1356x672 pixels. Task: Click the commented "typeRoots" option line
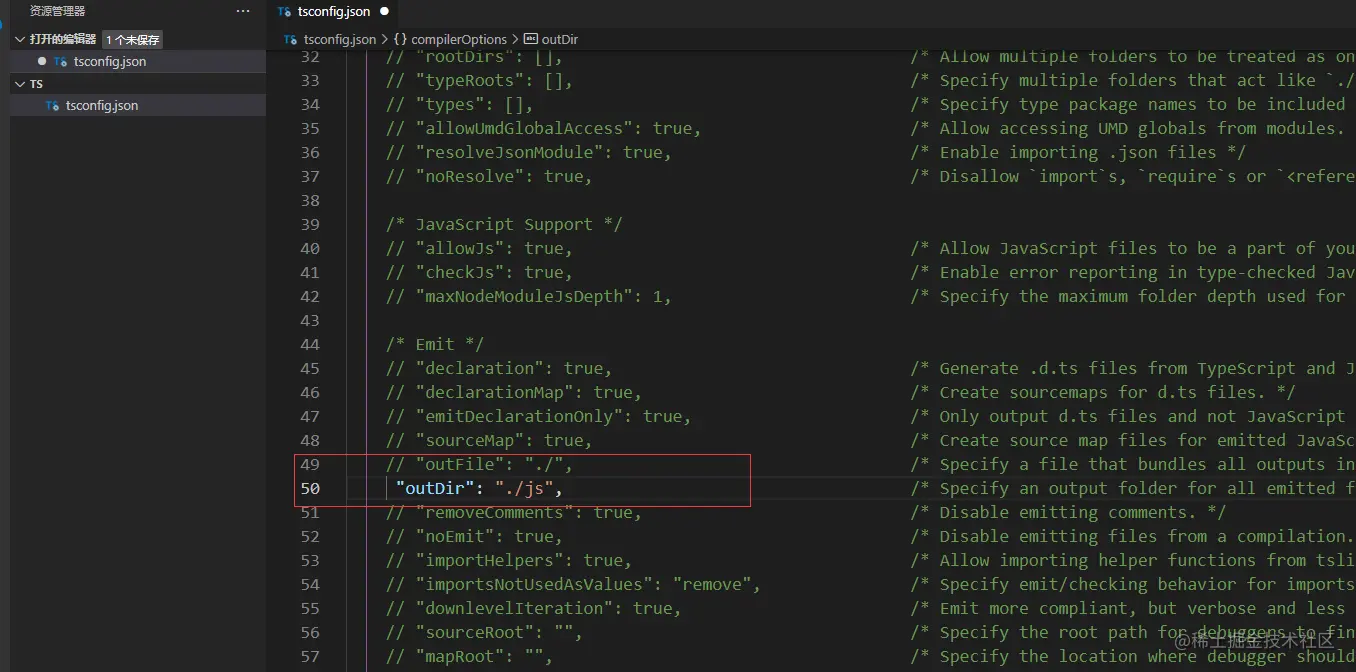tap(479, 80)
